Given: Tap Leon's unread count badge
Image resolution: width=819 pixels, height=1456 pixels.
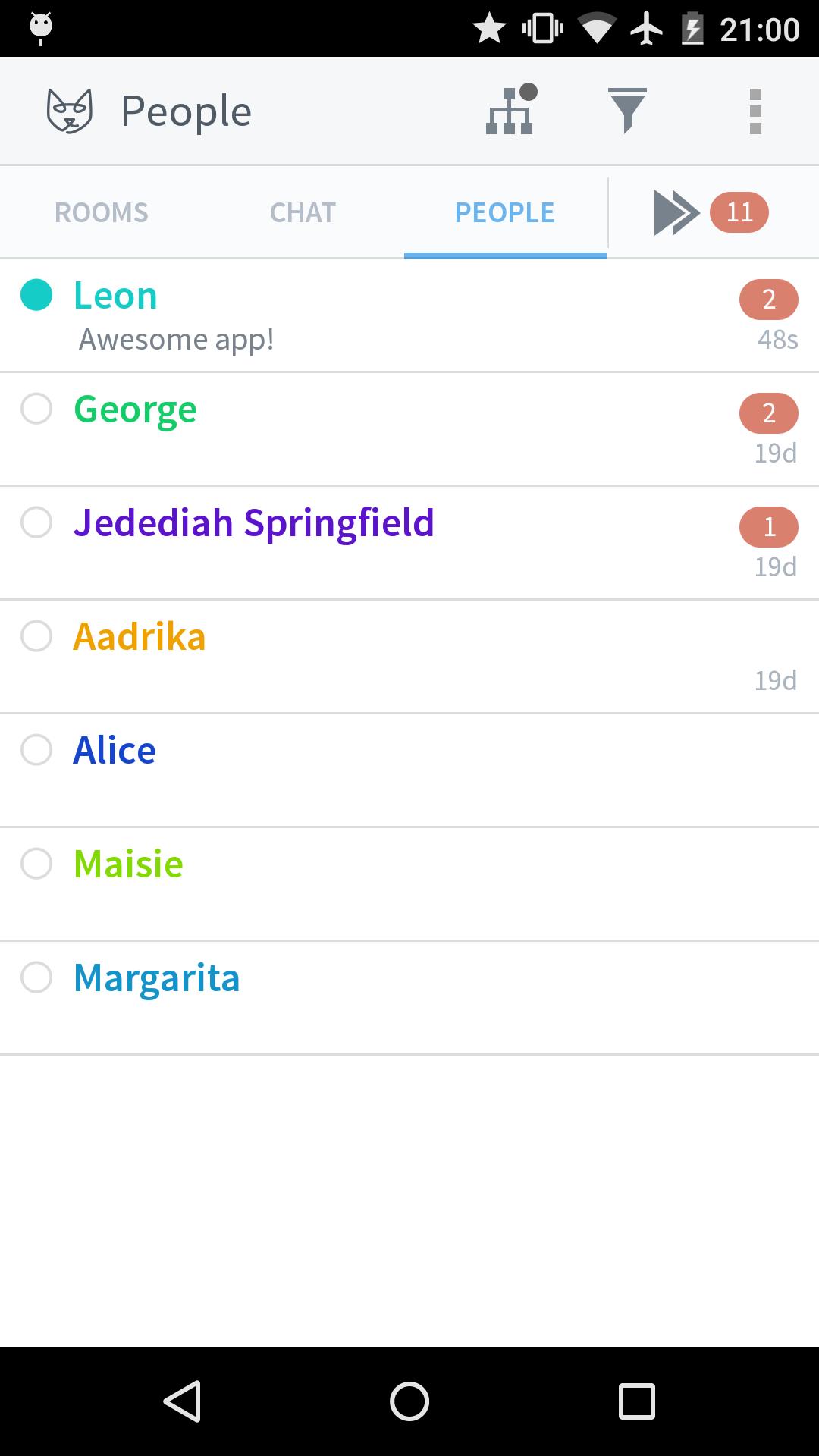Looking at the screenshot, I should point(768,300).
